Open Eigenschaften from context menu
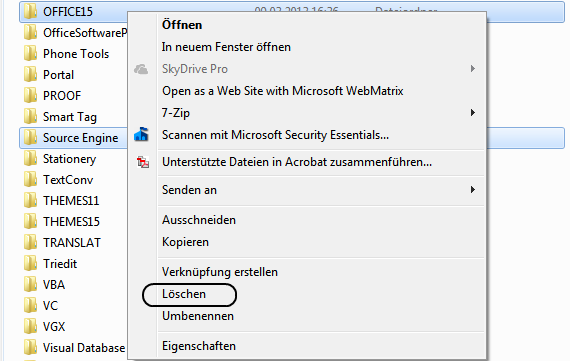The image size is (570, 361). (x=199, y=346)
